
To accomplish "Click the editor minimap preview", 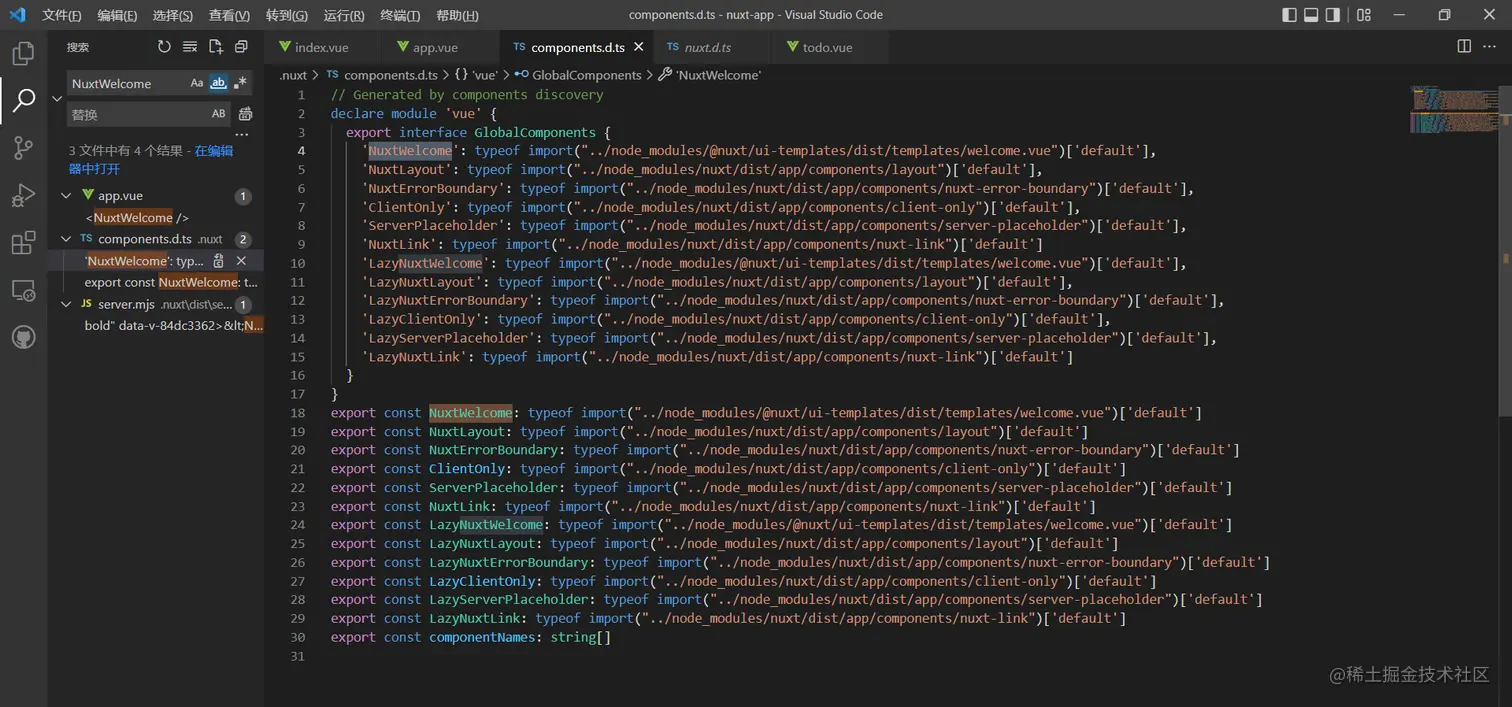I will (x=1454, y=109).
